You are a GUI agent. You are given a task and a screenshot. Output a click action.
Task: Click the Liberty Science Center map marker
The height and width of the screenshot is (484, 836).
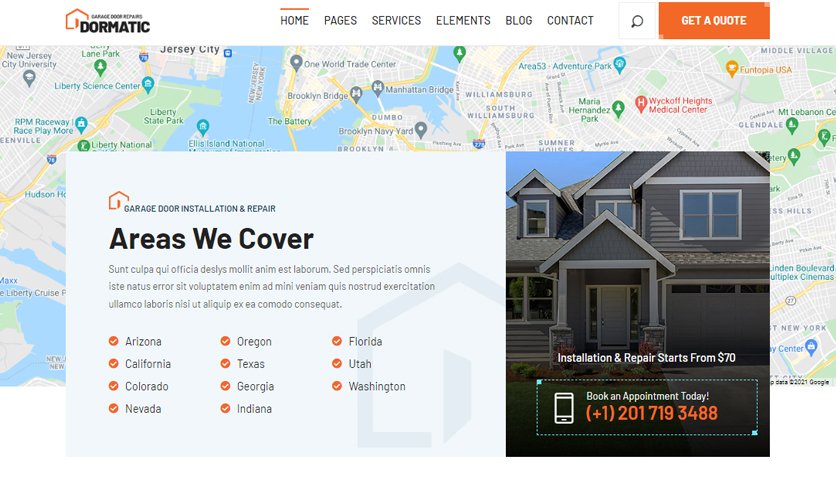148,84
